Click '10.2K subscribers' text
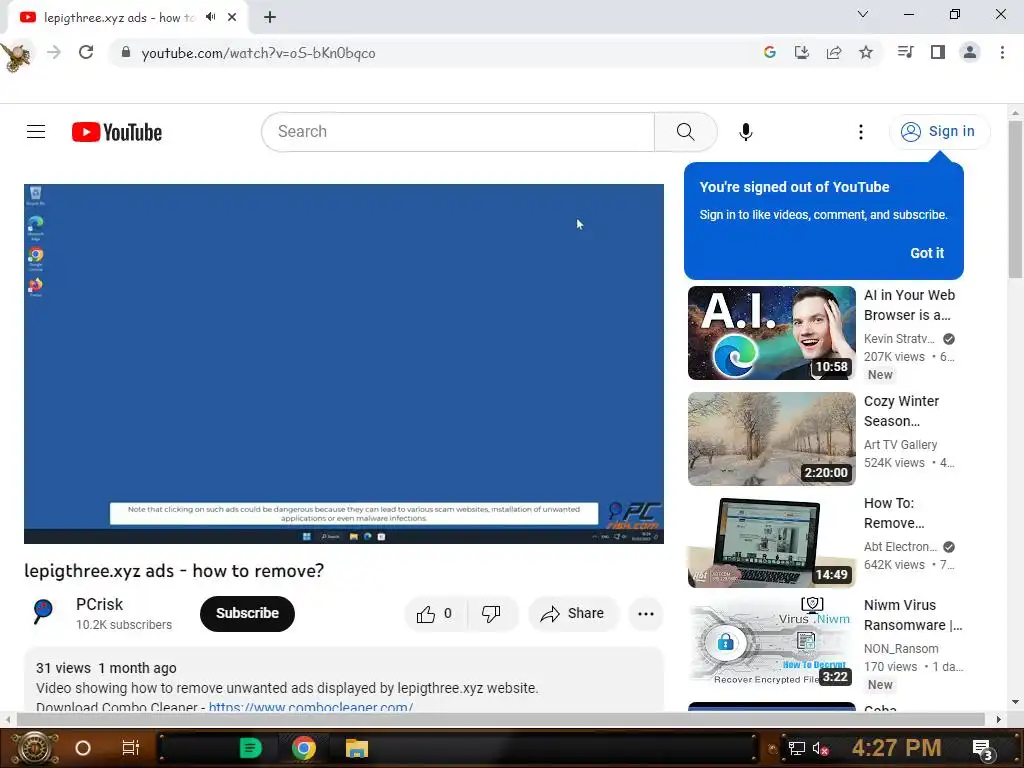1024x768 pixels. [123, 625]
